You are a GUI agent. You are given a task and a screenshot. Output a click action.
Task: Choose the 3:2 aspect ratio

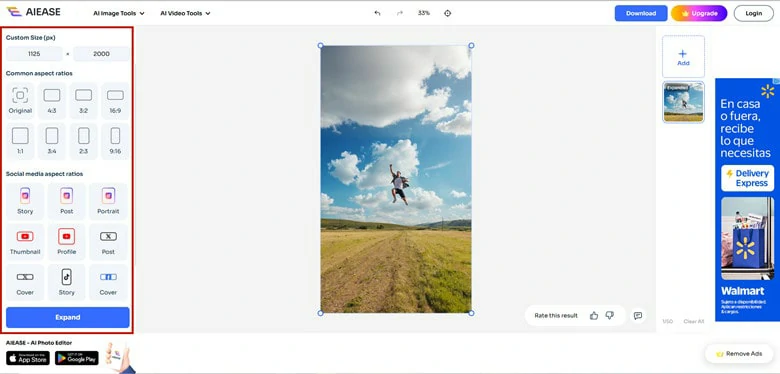(x=84, y=101)
